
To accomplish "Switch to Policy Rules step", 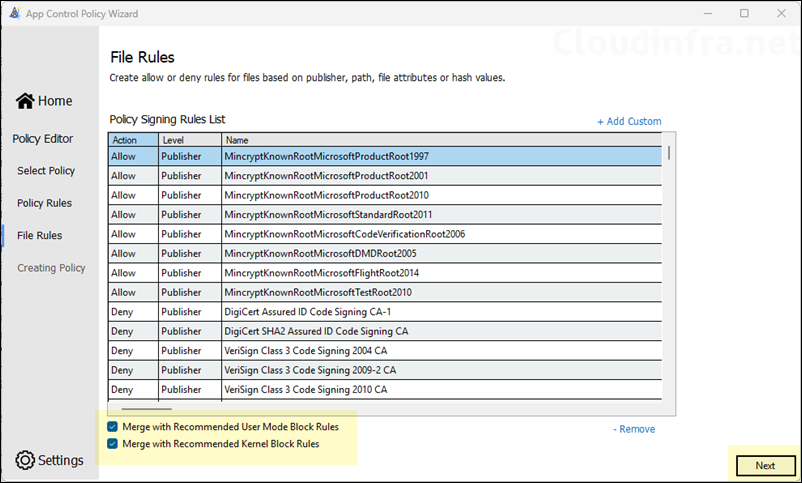I will point(44,203).
